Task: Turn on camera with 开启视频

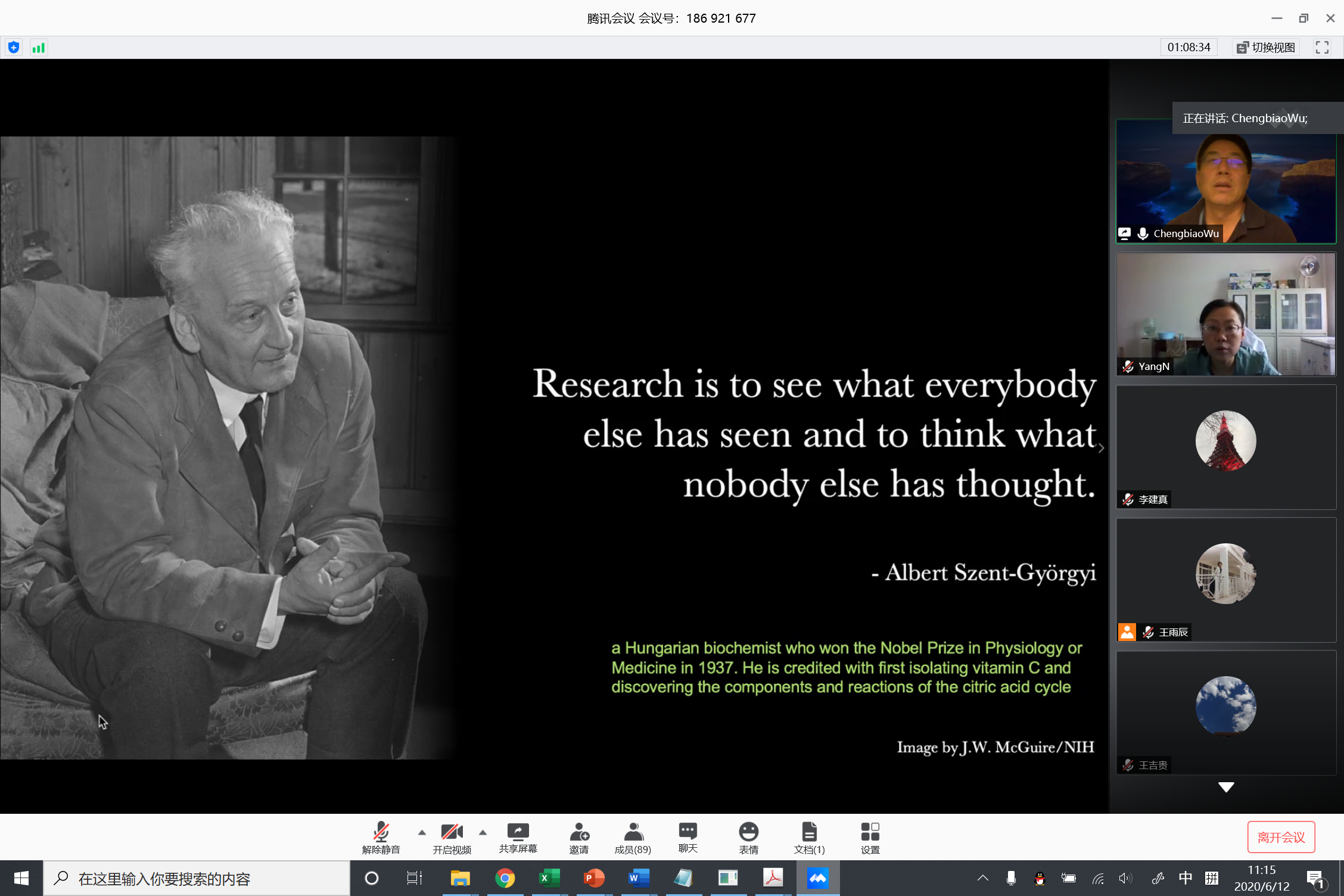Action: click(452, 837)
